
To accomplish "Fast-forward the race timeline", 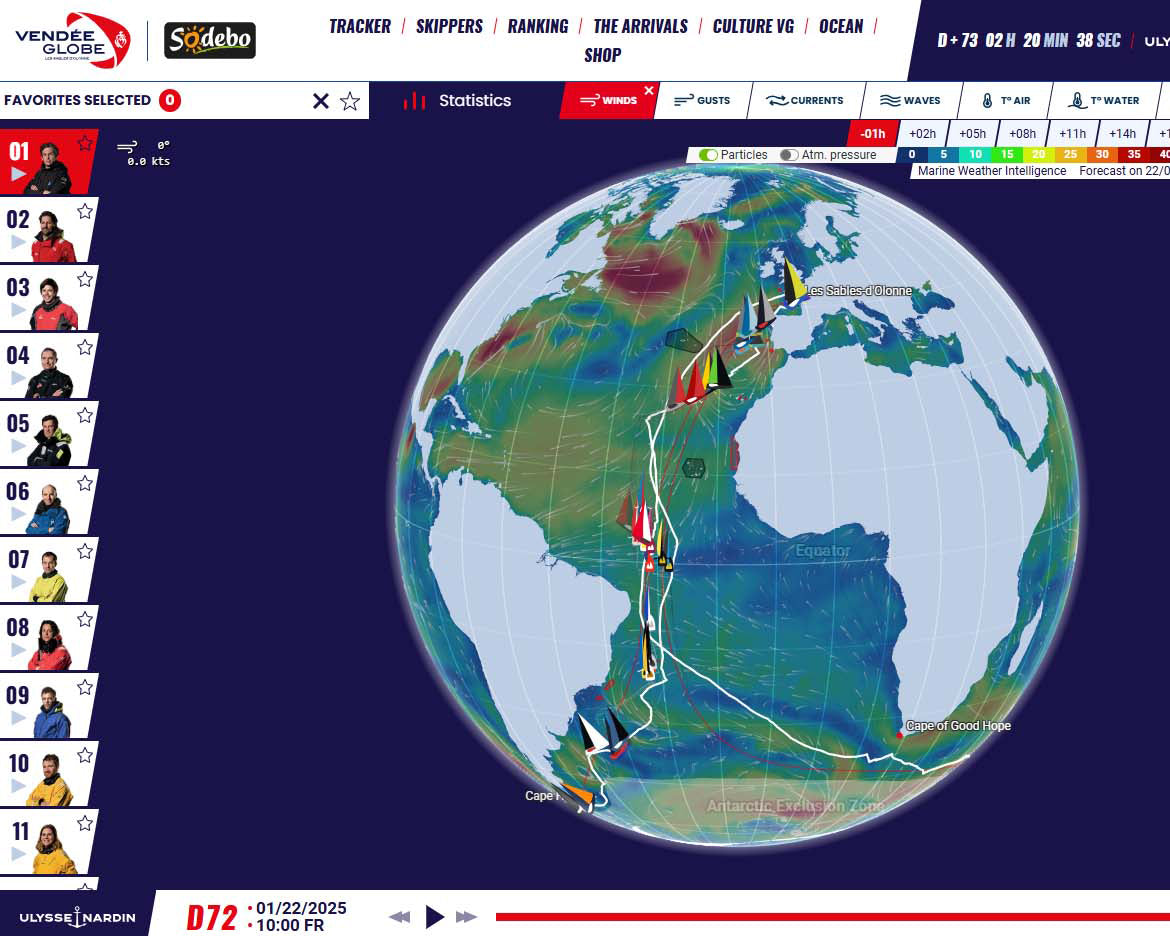I will coord(466,917).
